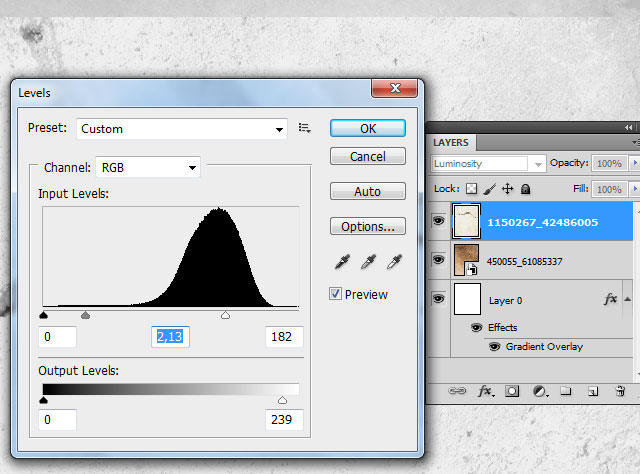Click the link layers icon

tap(457, 391)
